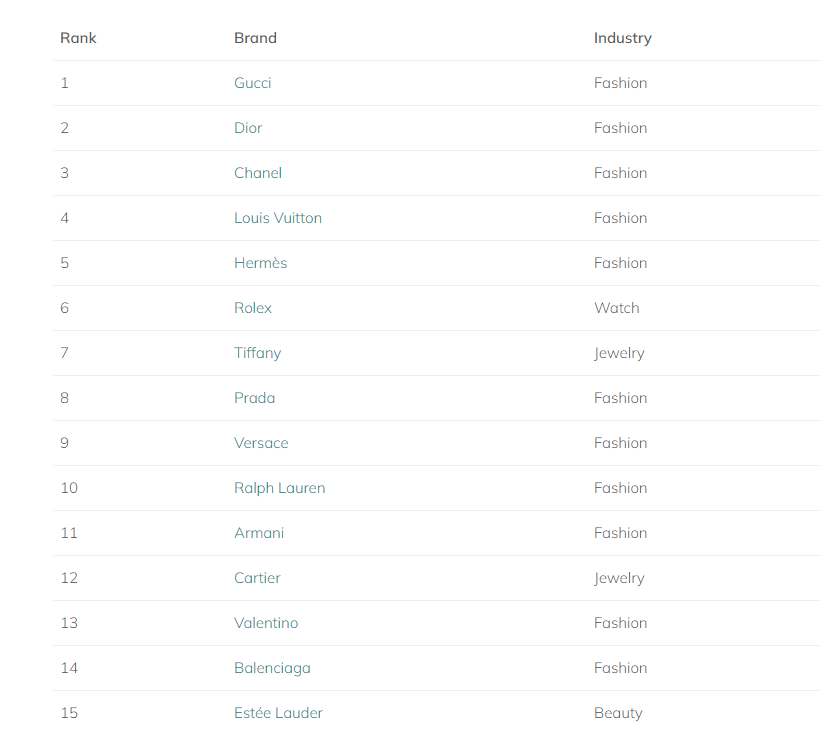
Task: Open the Hermès brand page
Action: pyautogui.click(x=260, y=263)
